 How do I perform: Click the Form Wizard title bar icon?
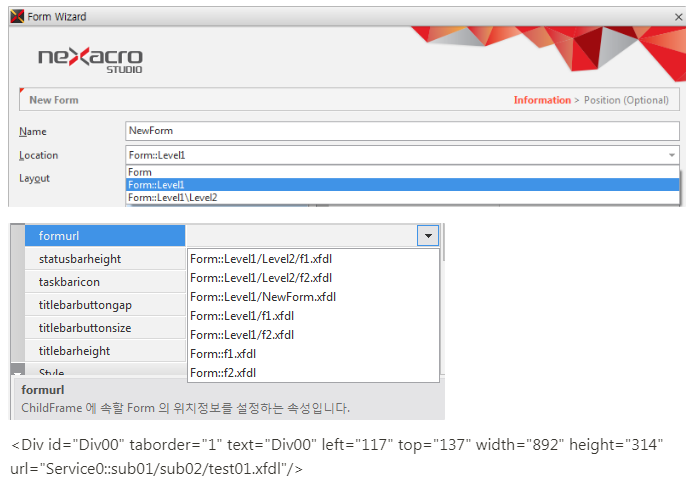(17, 16)
